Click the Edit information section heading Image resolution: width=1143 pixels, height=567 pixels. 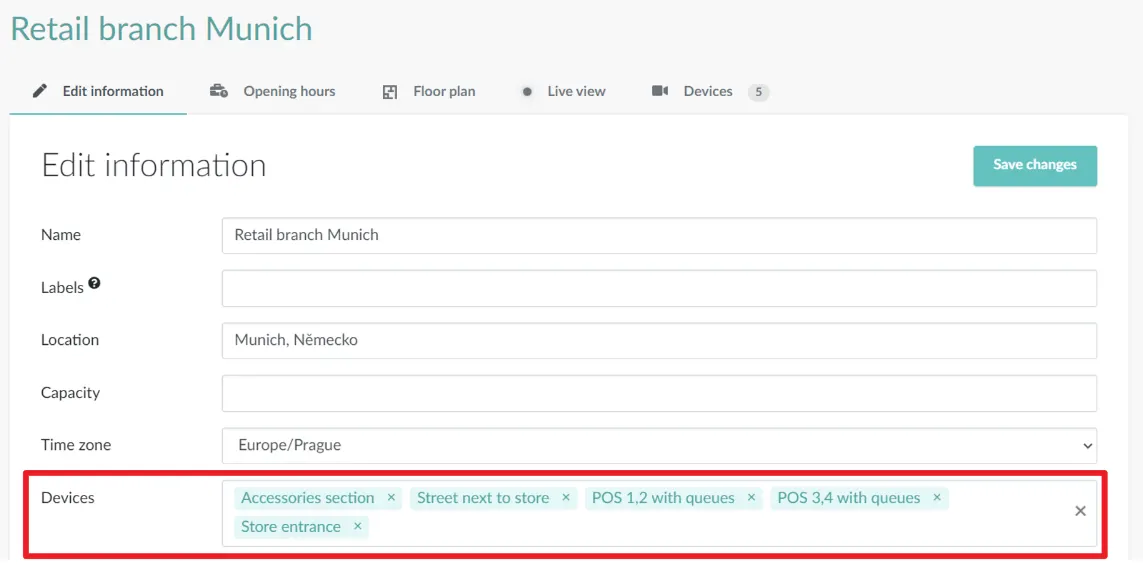pyautogui.click(x=154, y=165)
